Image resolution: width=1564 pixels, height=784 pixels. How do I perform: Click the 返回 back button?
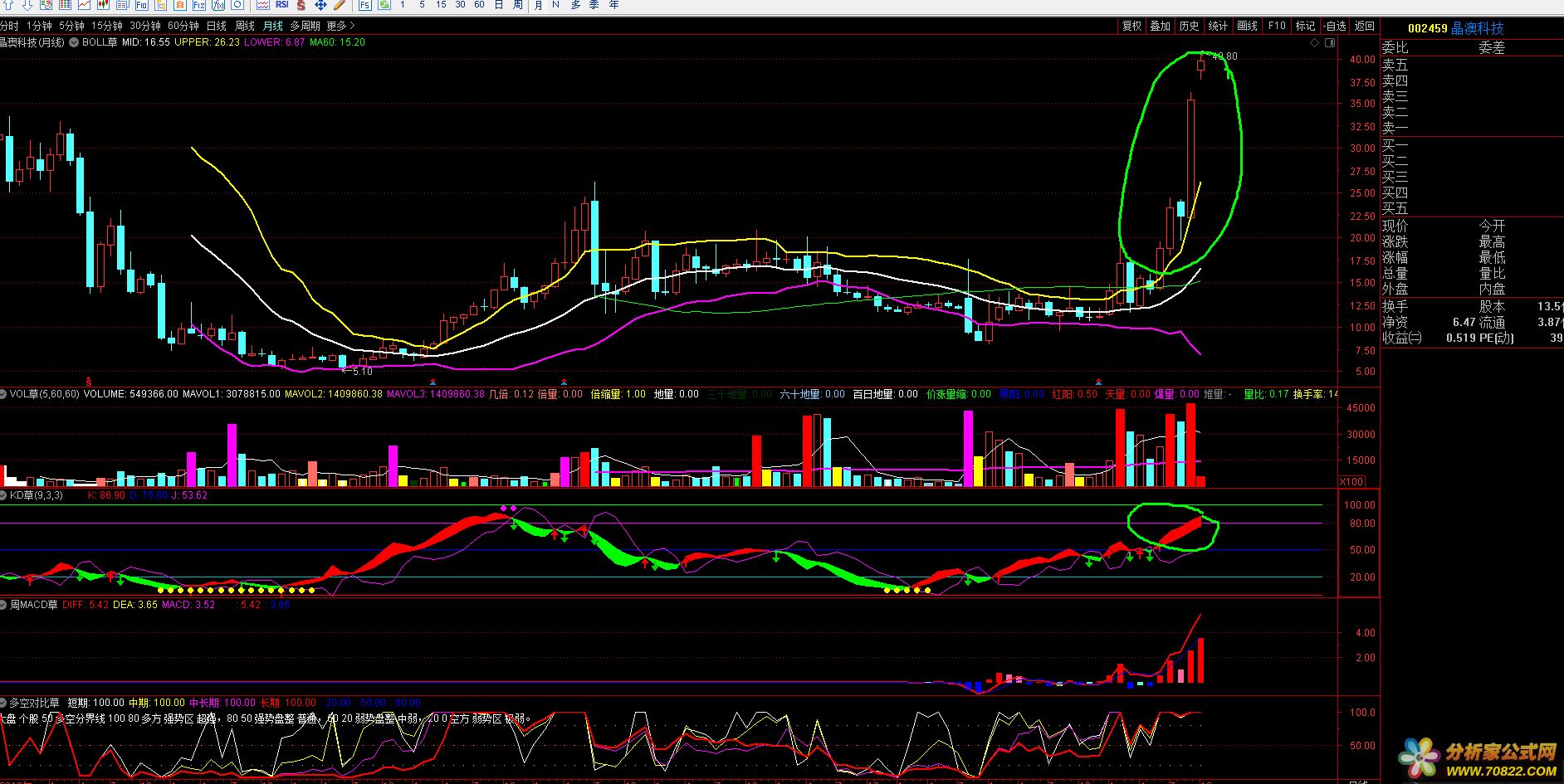(x=1364, y=26)
